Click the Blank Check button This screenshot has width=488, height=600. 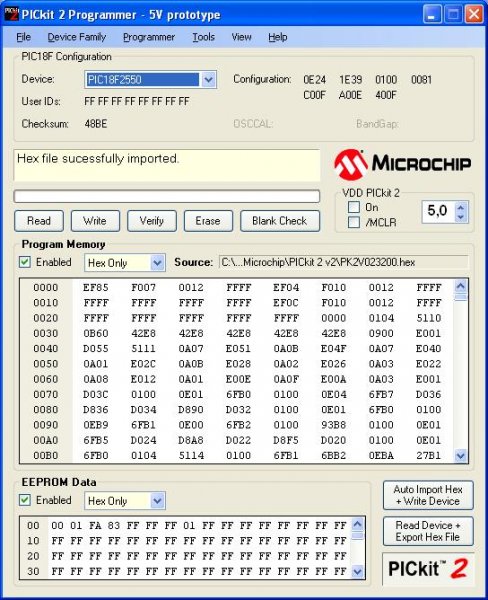280,221
